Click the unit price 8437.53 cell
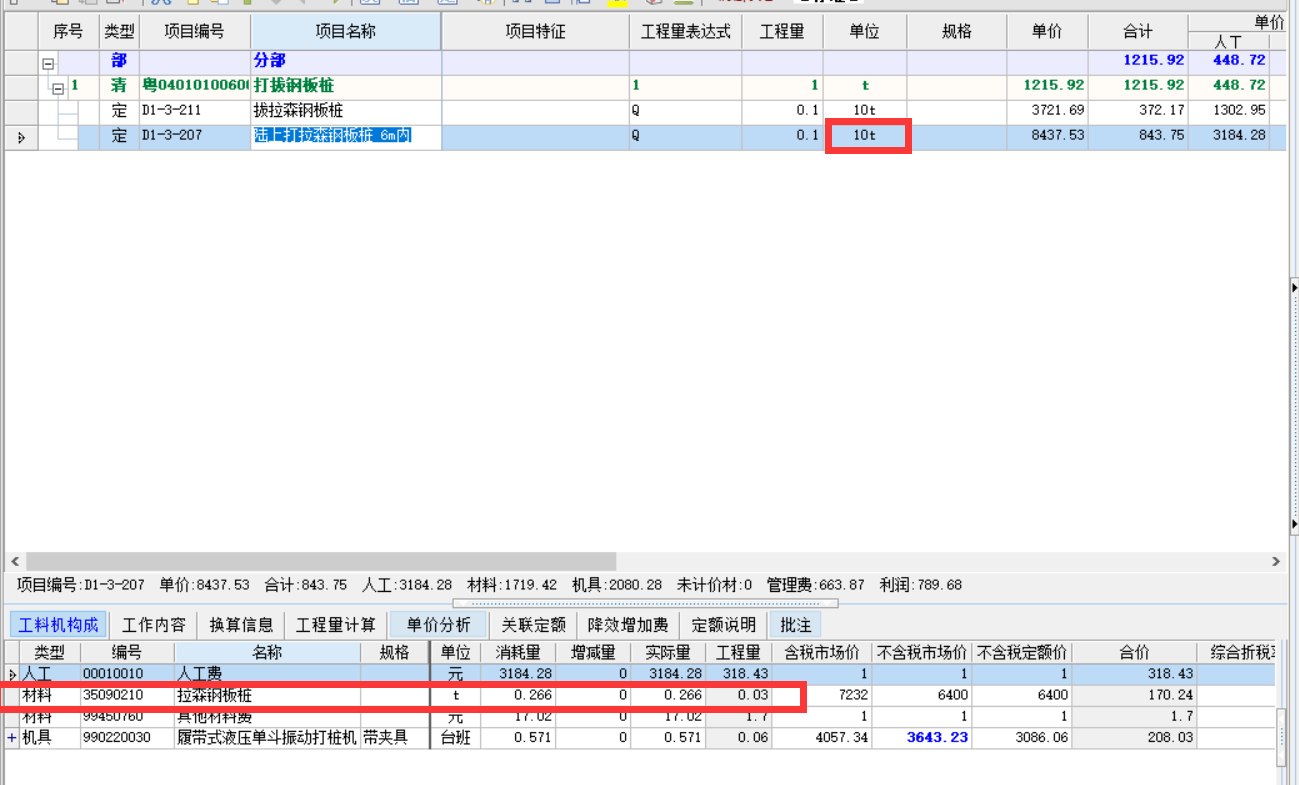Image resolution: width=1299 pixels, height=785 pixels. pyautogui.click(x=1047, y=136)
